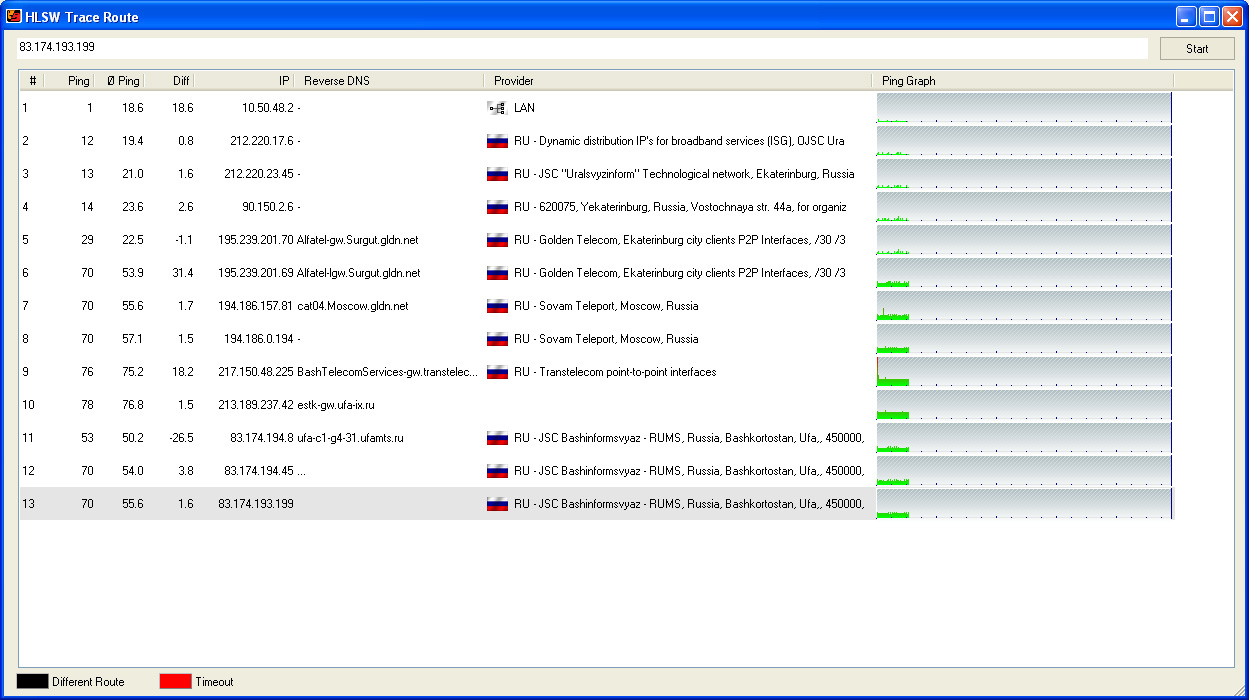Click the flag icon next to Transtelecom provider
Image resolution: width=1249 pixels, height=700 pixels.
[x=497, y=372]
